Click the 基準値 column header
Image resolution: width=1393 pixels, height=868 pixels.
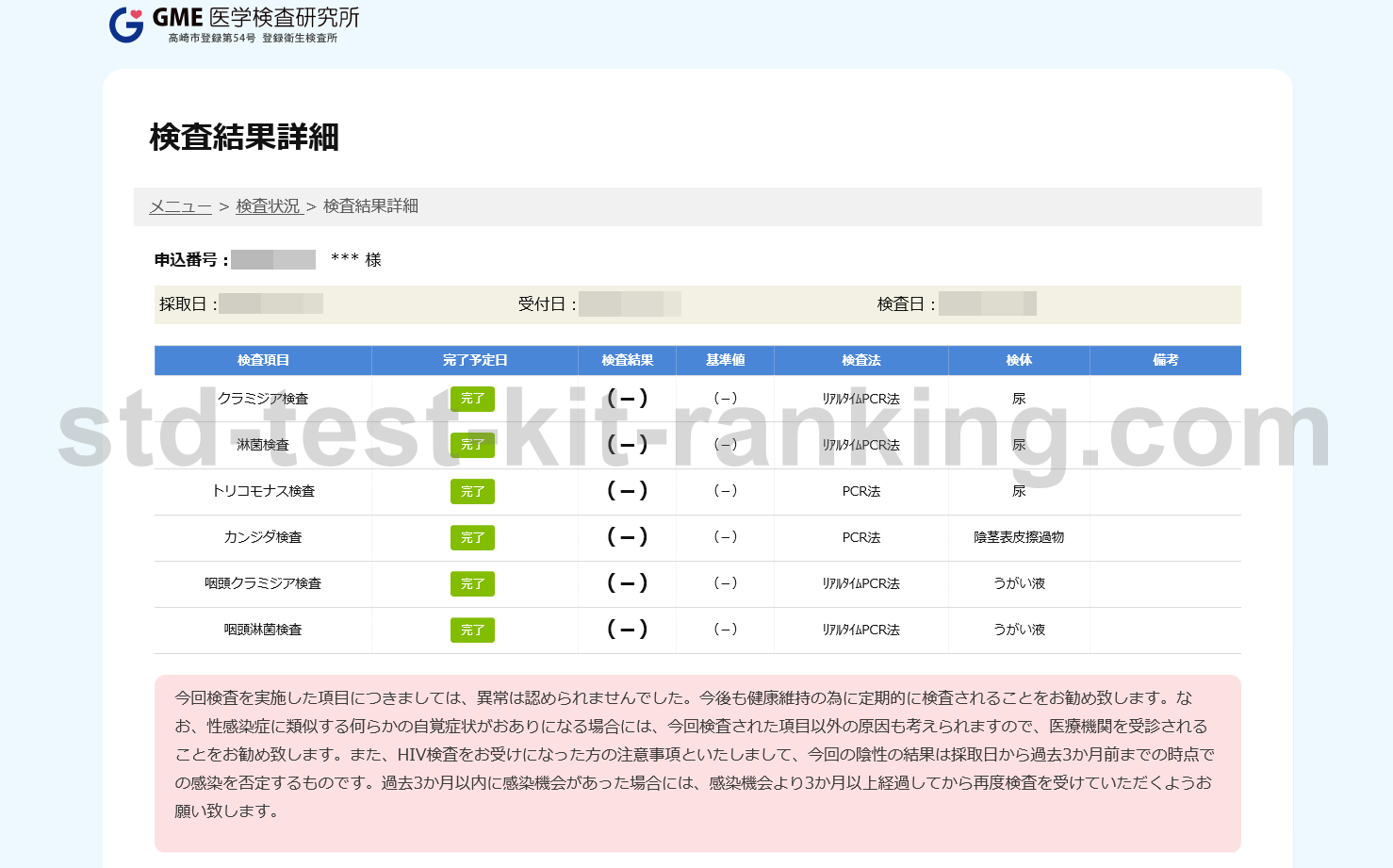tap(725, 360)
